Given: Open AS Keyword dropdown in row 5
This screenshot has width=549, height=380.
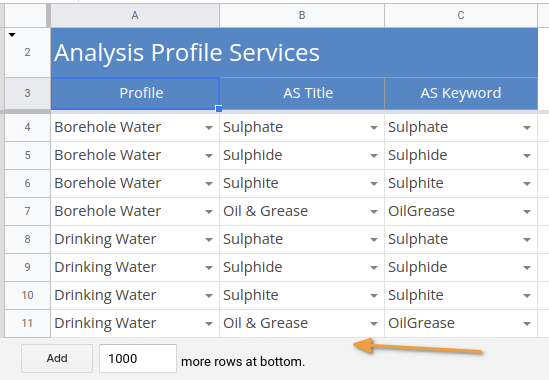Looking at the screenshot, I should 527,156.
